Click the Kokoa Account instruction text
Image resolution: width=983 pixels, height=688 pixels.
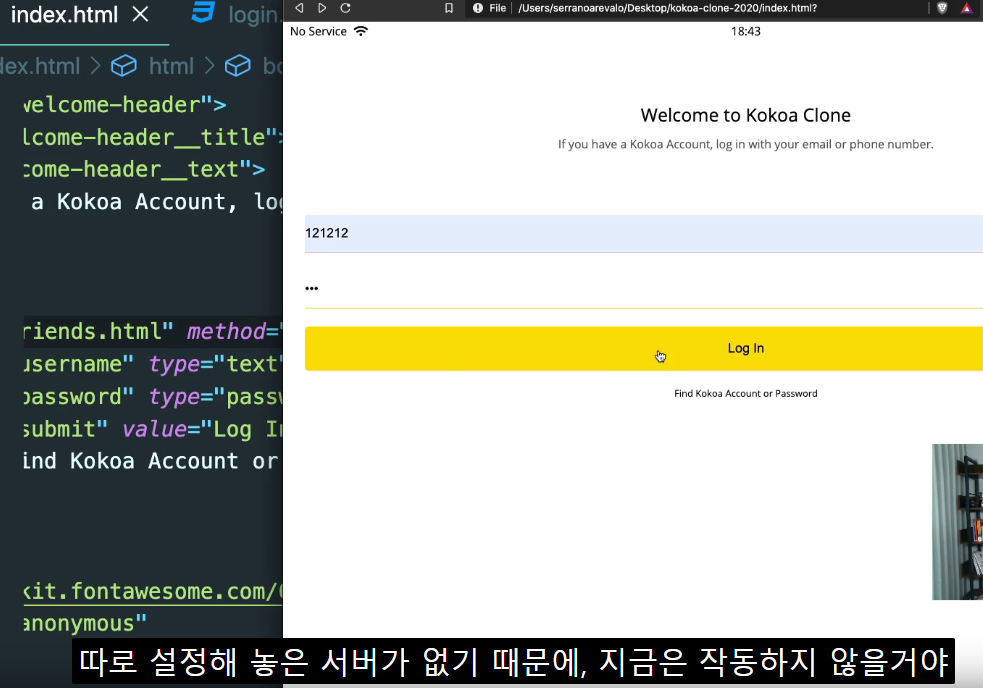click(x=745, y=144)
